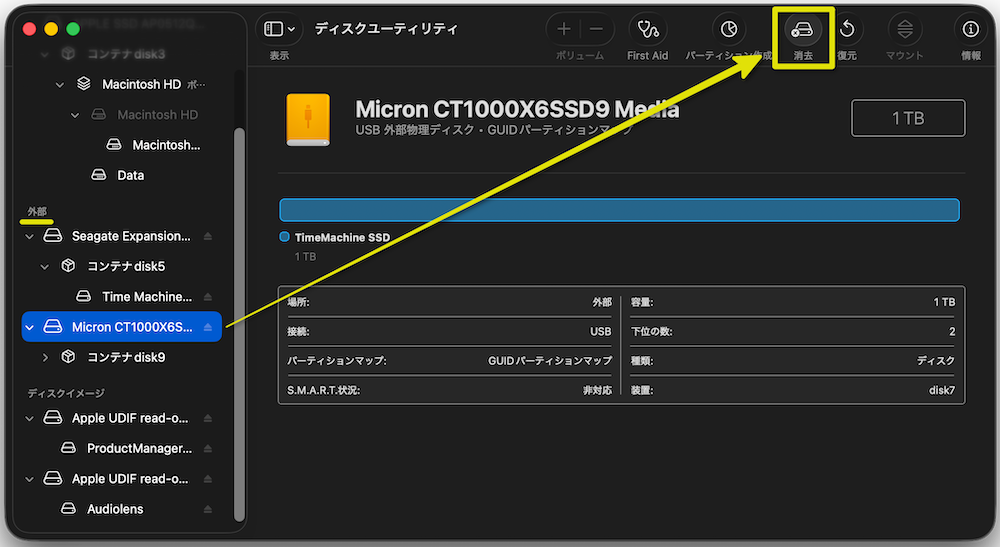1000x547 pixels.
Task: Click the Mount (マウント) toolbar icon
Action: [x=905, y=29]
